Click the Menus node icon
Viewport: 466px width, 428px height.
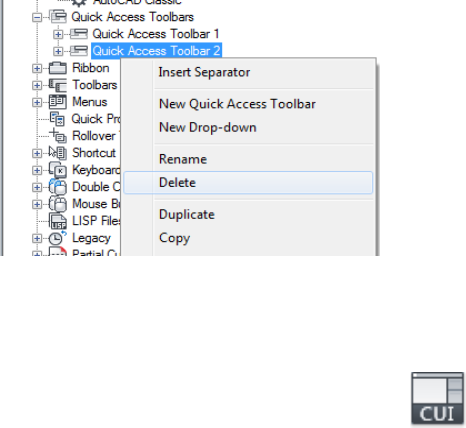(58, 102)
